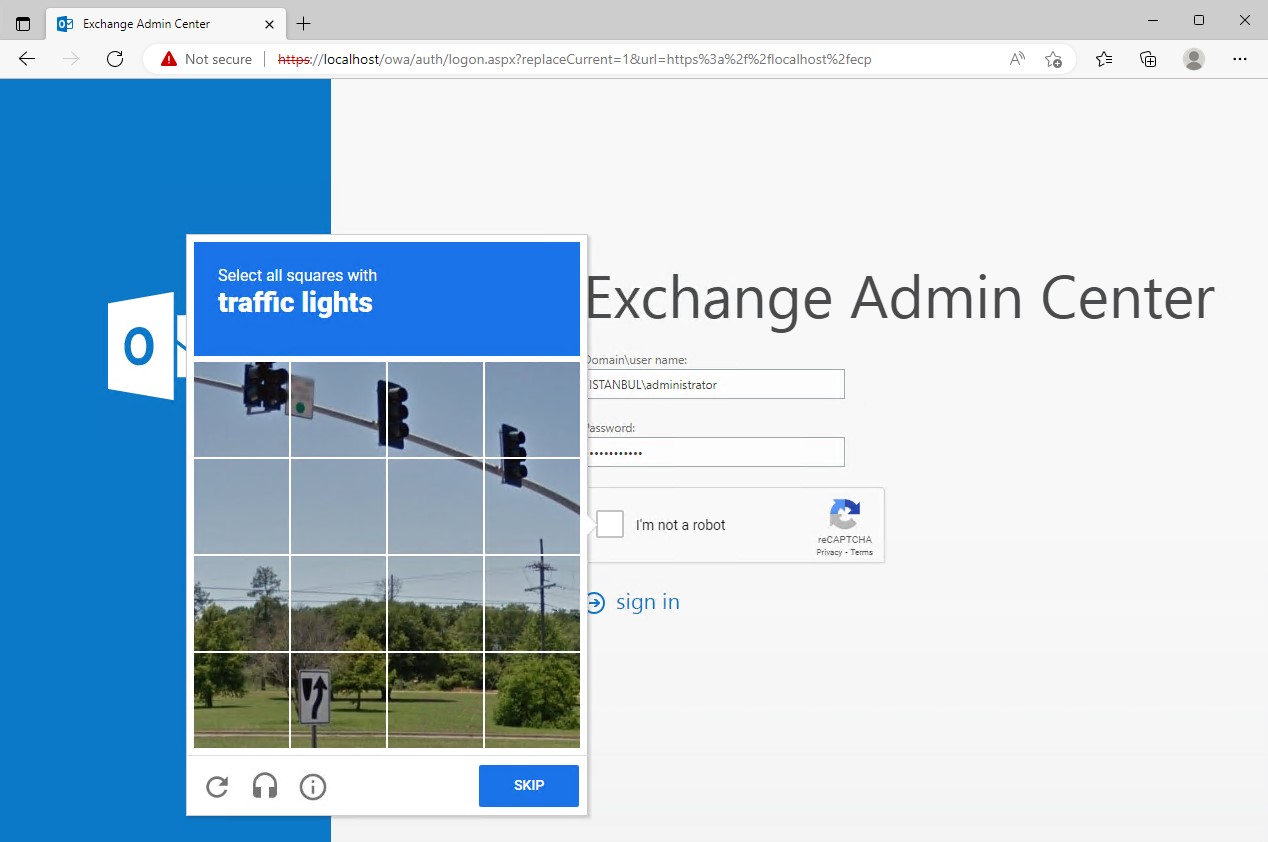Open captcha help info icon
Image resolution: width=1268 pixels, height=842 pixels.
[x=313, y=787]
